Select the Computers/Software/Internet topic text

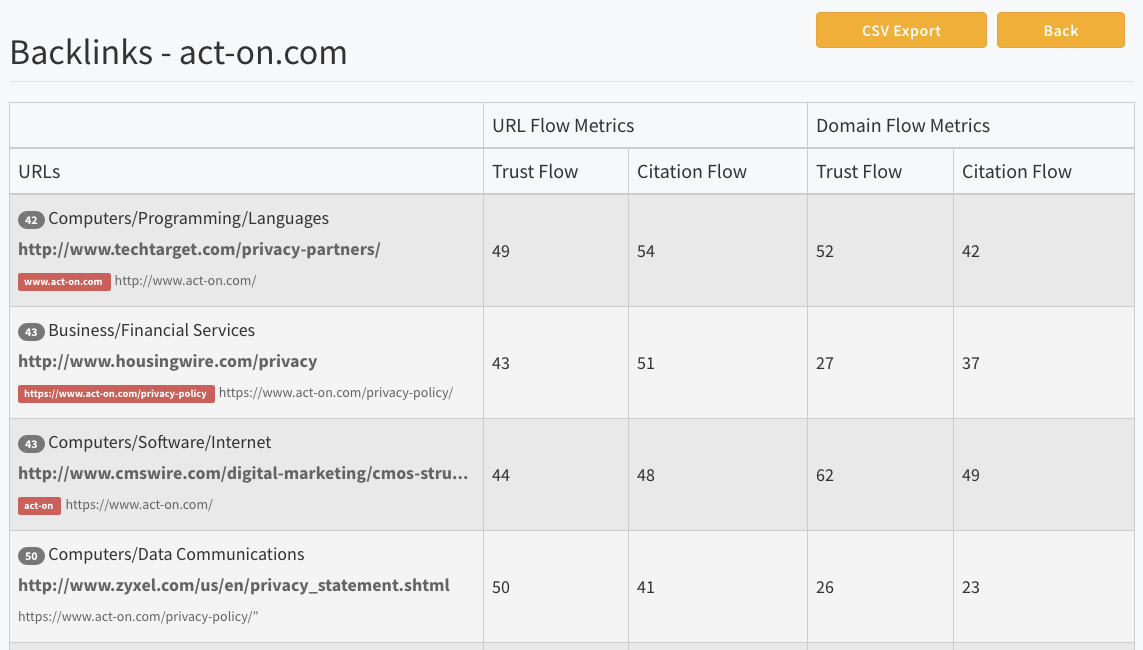[x=160, y=442]
